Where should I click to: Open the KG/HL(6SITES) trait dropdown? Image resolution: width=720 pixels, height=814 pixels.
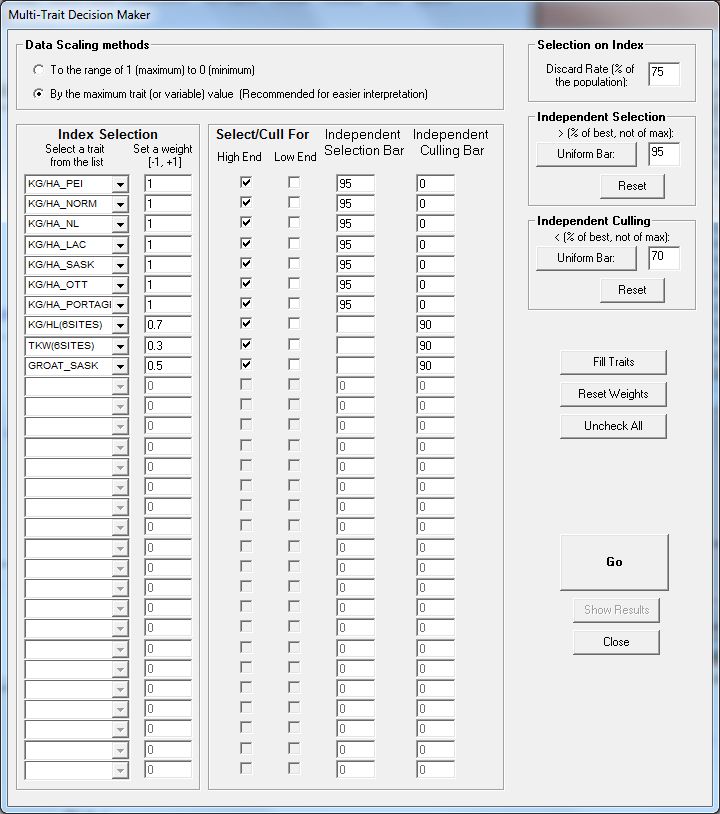(x=120, y=325)
